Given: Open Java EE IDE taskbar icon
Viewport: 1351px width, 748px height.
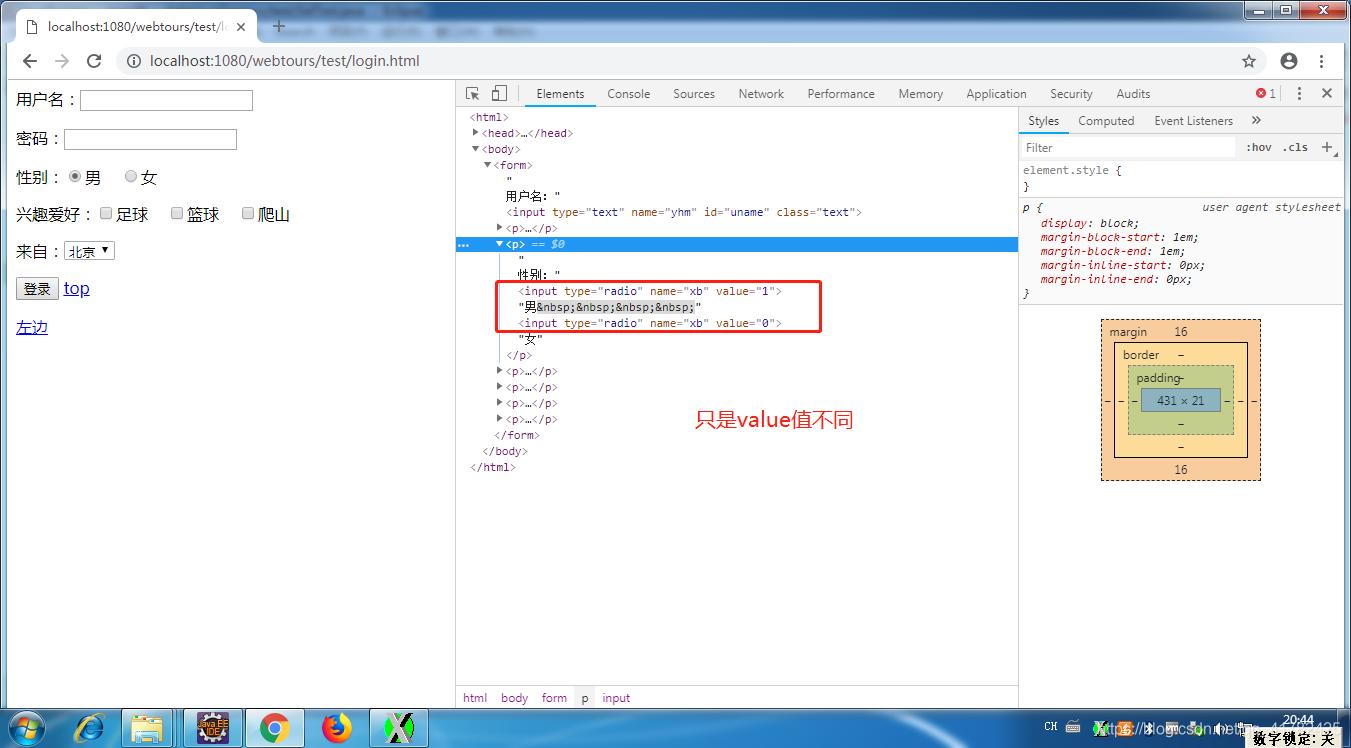Looking at the screenshot, I should (x=212, y=728).
